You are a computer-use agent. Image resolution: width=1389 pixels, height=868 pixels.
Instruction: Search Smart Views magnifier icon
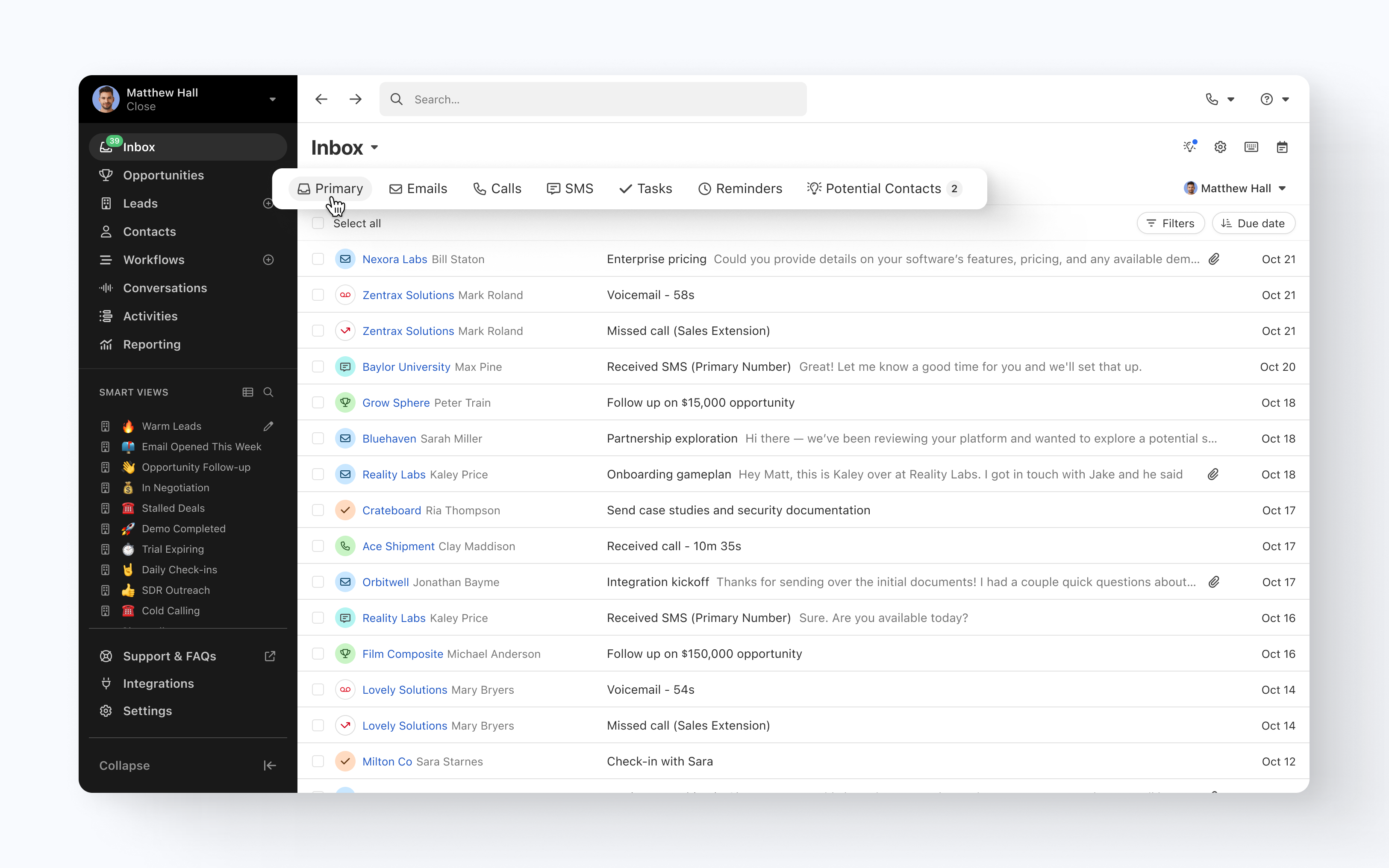point(268,392)
